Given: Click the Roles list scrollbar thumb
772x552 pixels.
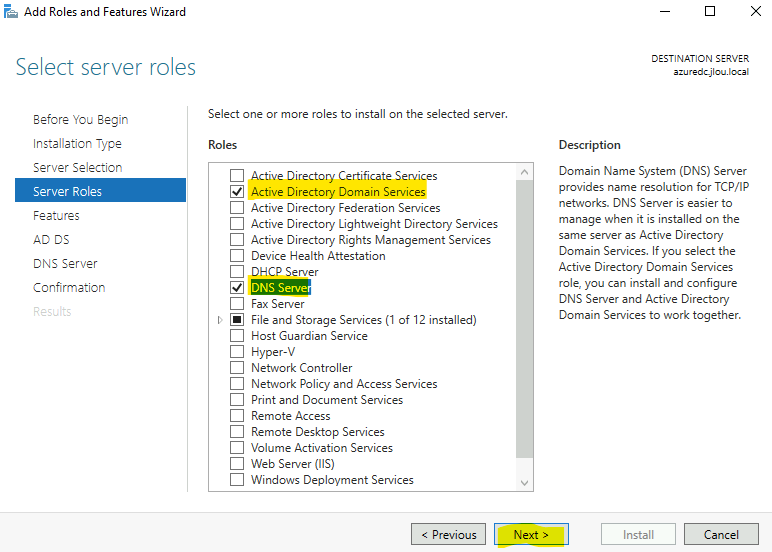Looking at the screenshot, I should click(x=524, y=319).
